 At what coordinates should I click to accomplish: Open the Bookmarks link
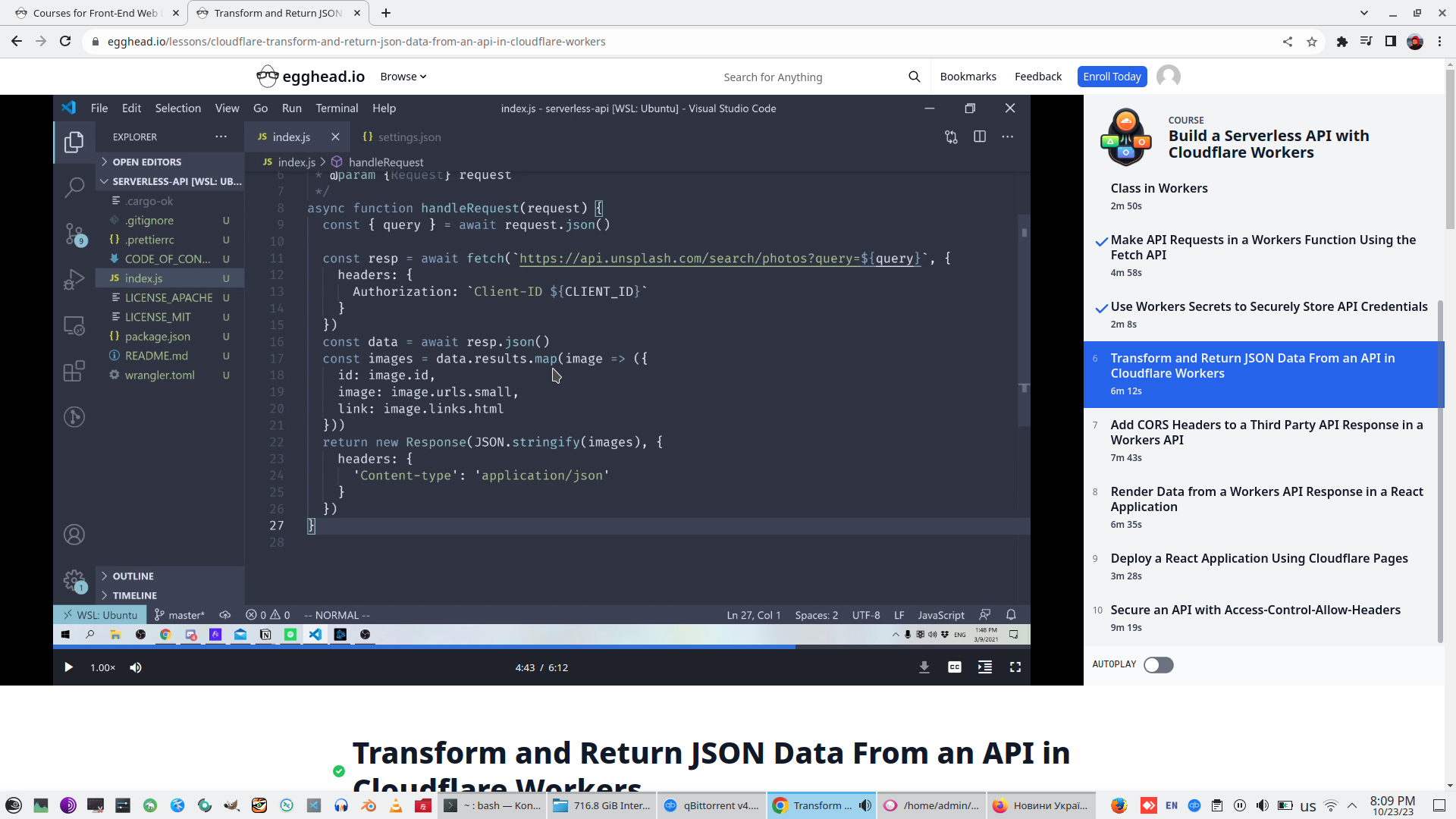(x=968, y=77)
